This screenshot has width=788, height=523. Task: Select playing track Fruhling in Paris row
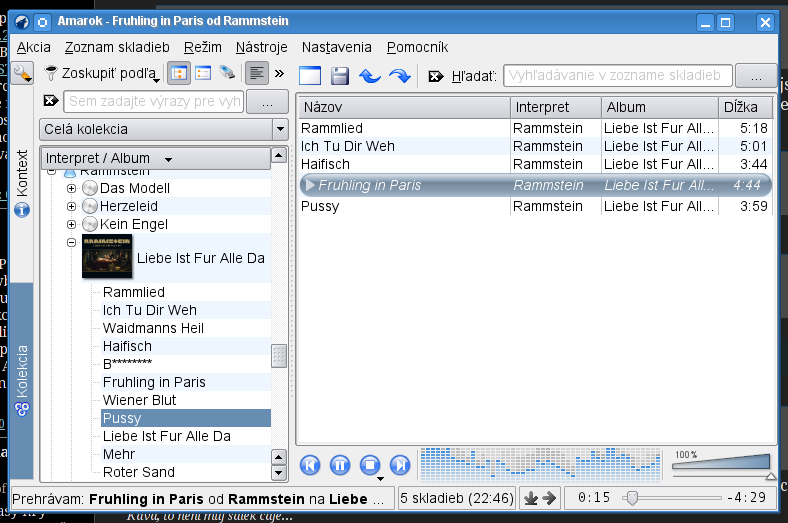coord(535,185)
